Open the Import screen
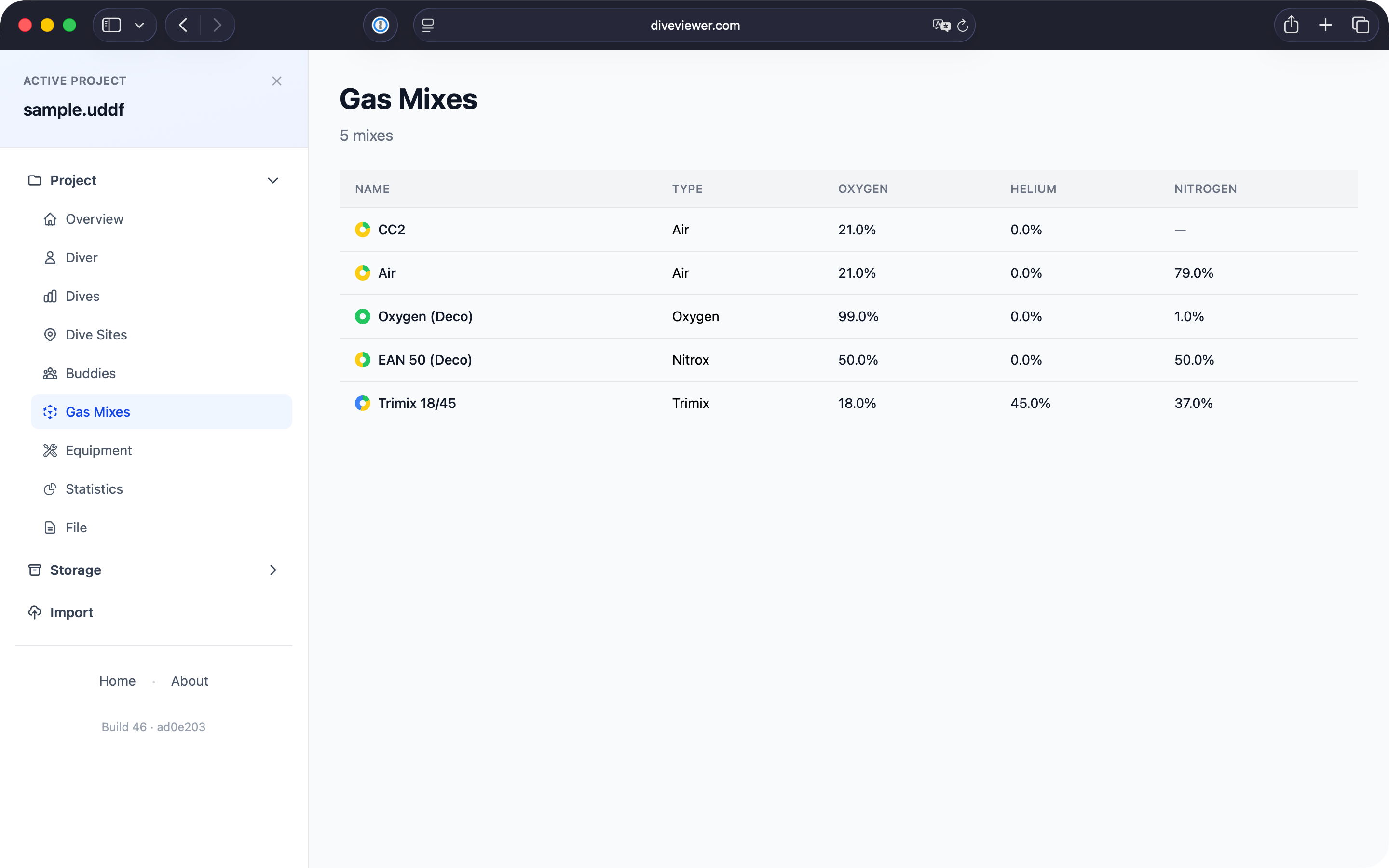This screenshot has height=868, width=1389. pos(71,612)
